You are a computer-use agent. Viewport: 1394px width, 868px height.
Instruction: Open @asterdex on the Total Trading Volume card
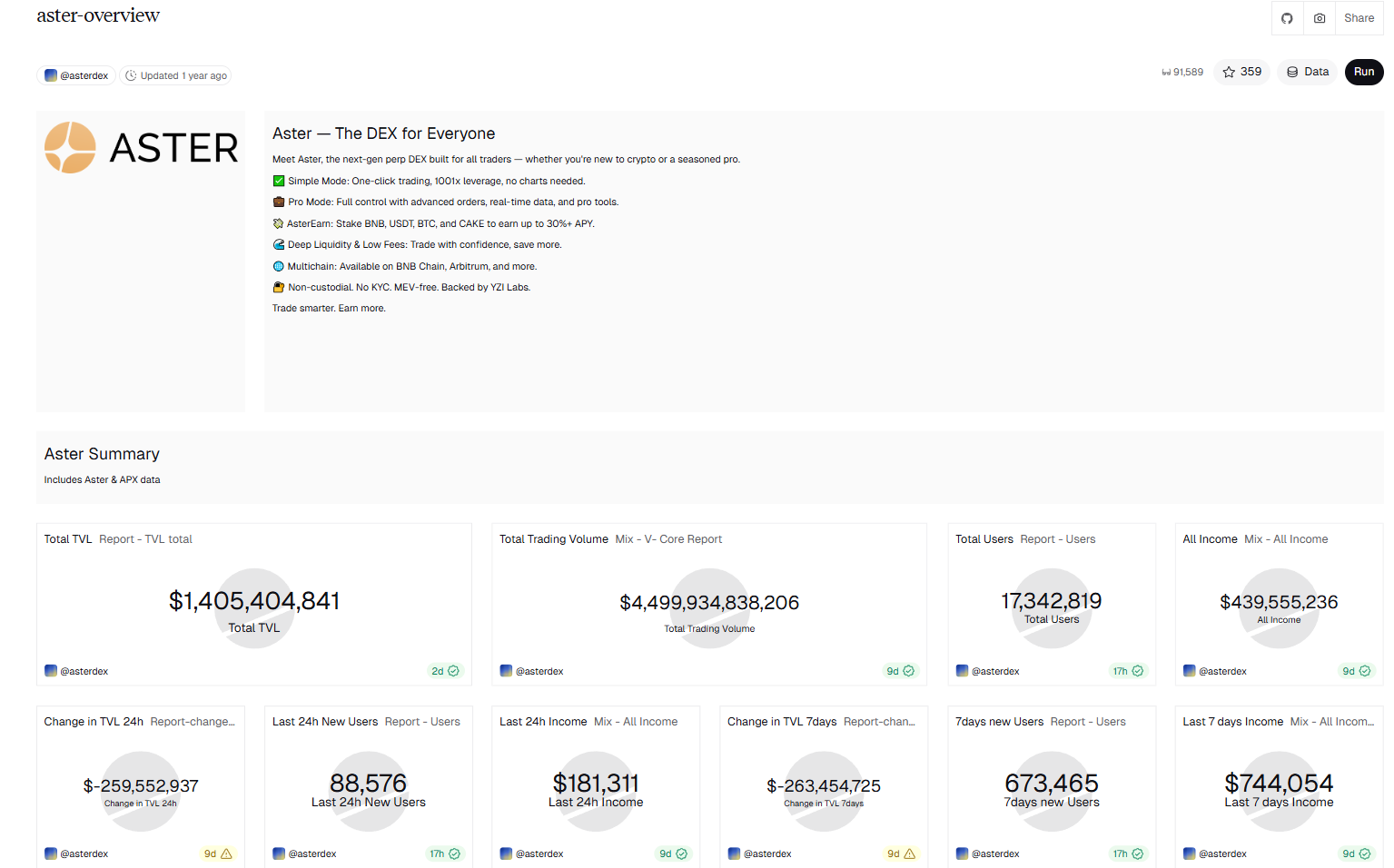point(532,671)
